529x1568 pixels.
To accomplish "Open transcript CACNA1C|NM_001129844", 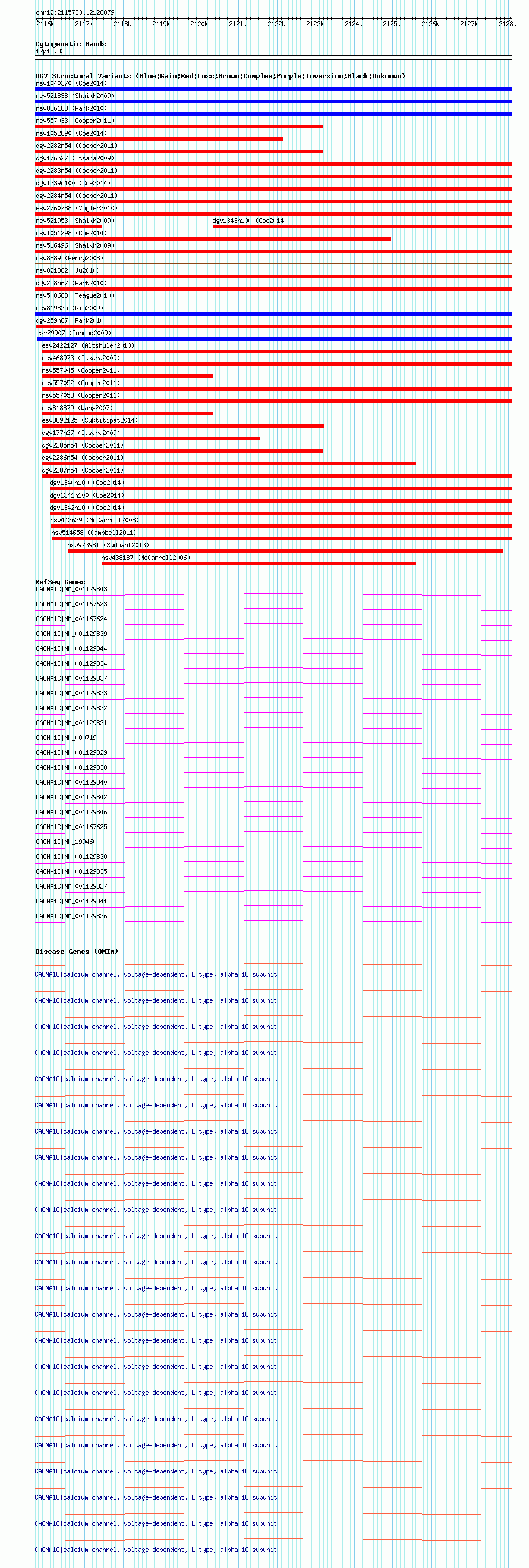I will click(x=71, y=649).
